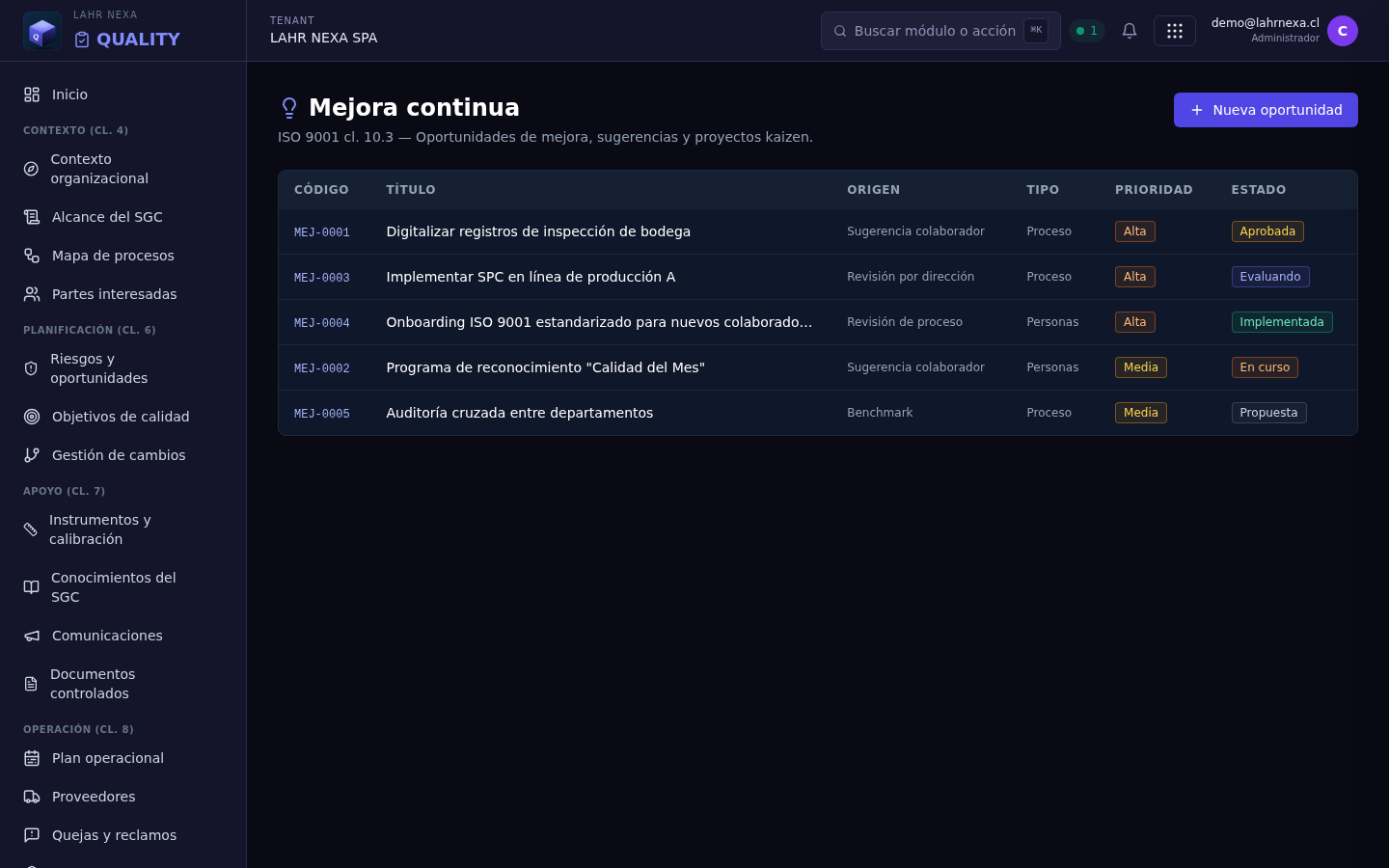Click the truck icon for Proveedores
This screenshot has height=868, width=1389.
coord(32,797)
